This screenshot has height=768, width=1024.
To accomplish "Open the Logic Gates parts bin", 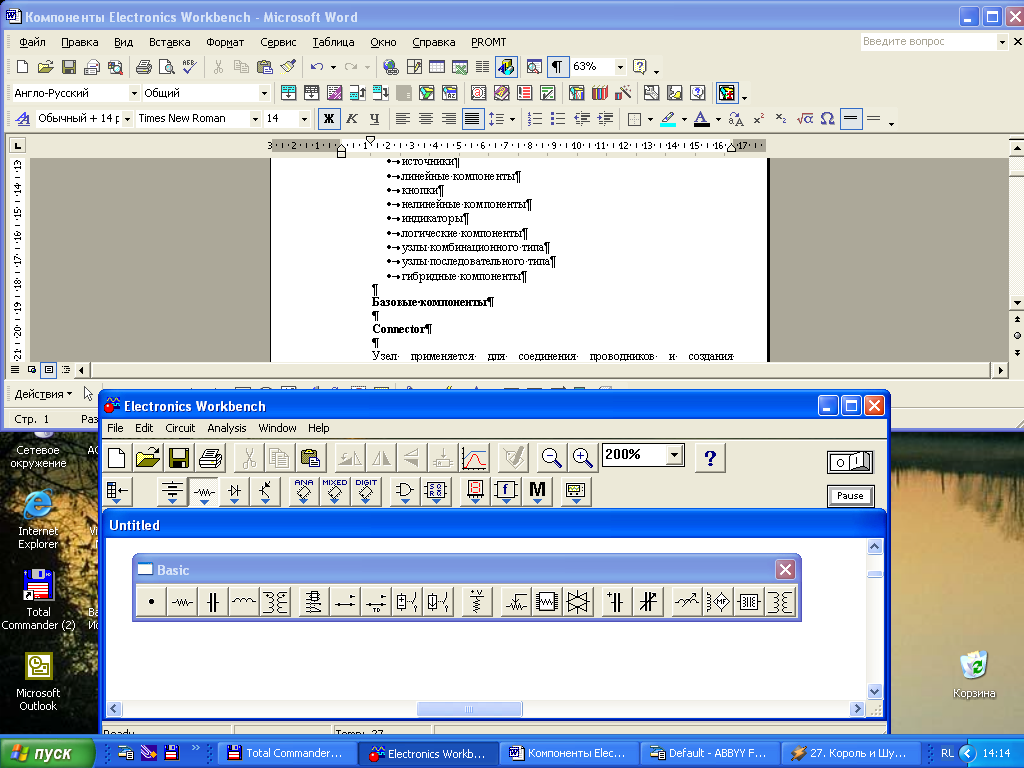I will (405, 492).
